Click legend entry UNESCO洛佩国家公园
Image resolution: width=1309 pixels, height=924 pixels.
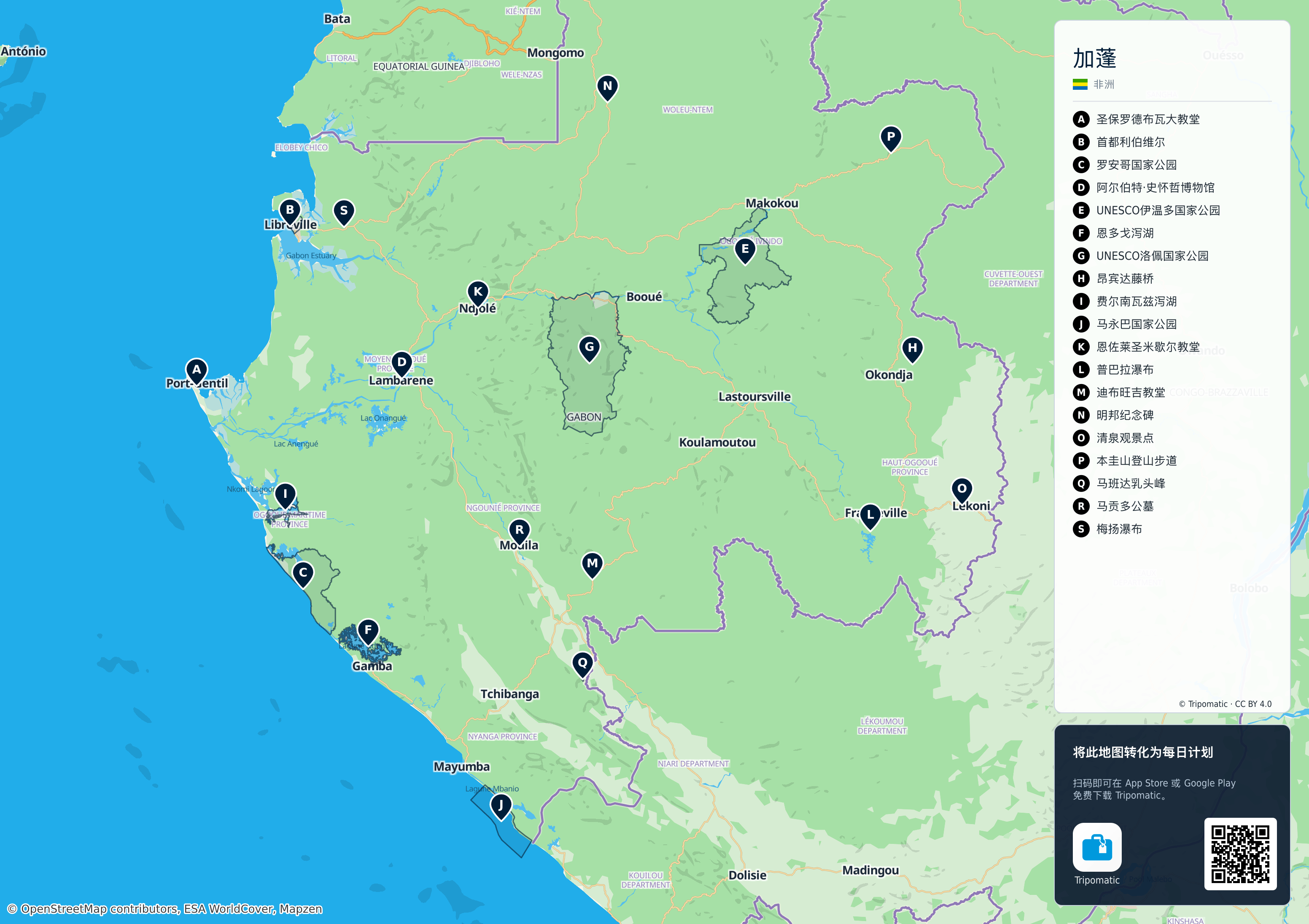(1140, 256)
